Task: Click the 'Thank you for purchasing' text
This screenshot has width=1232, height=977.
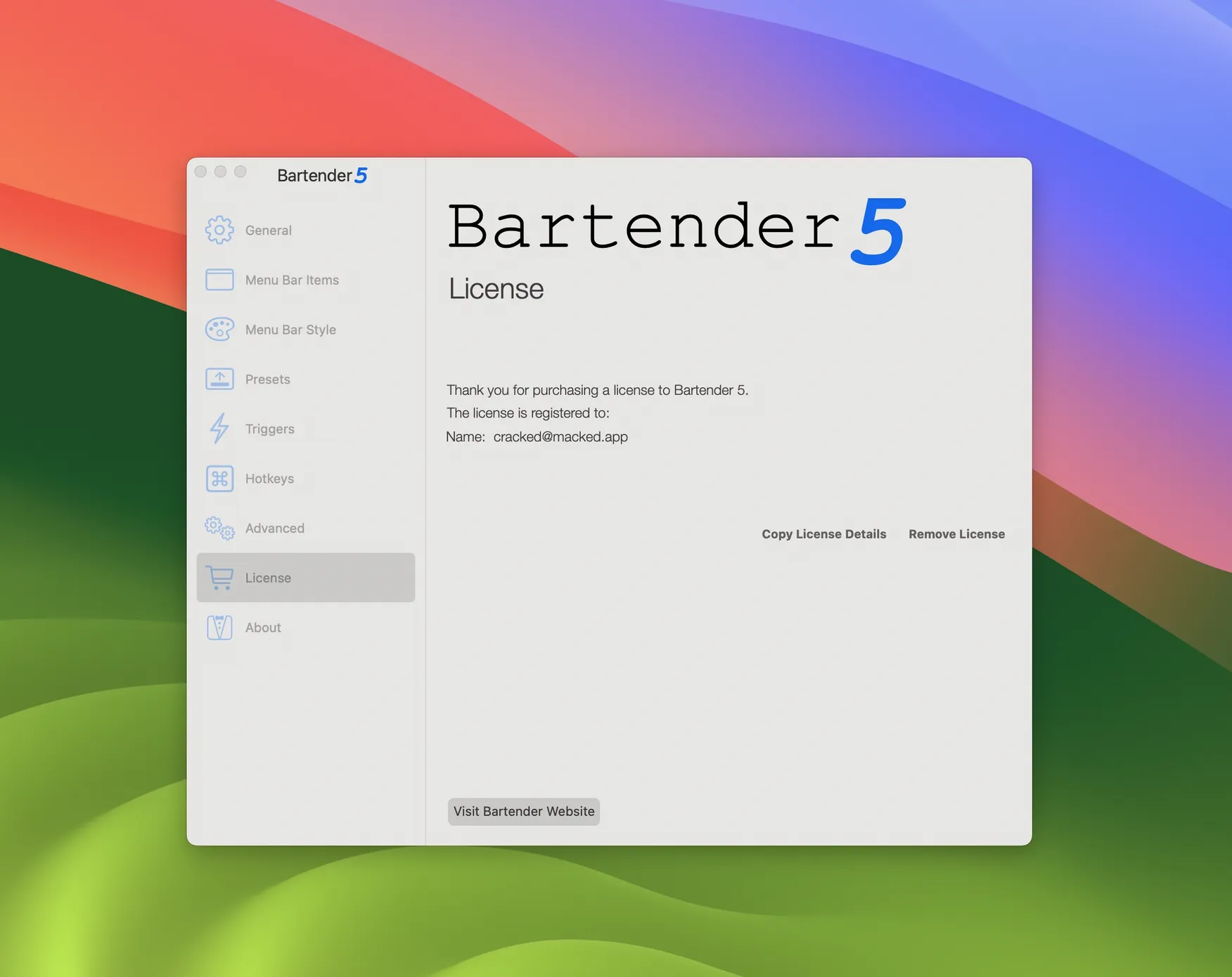Action: pos(597,390)
